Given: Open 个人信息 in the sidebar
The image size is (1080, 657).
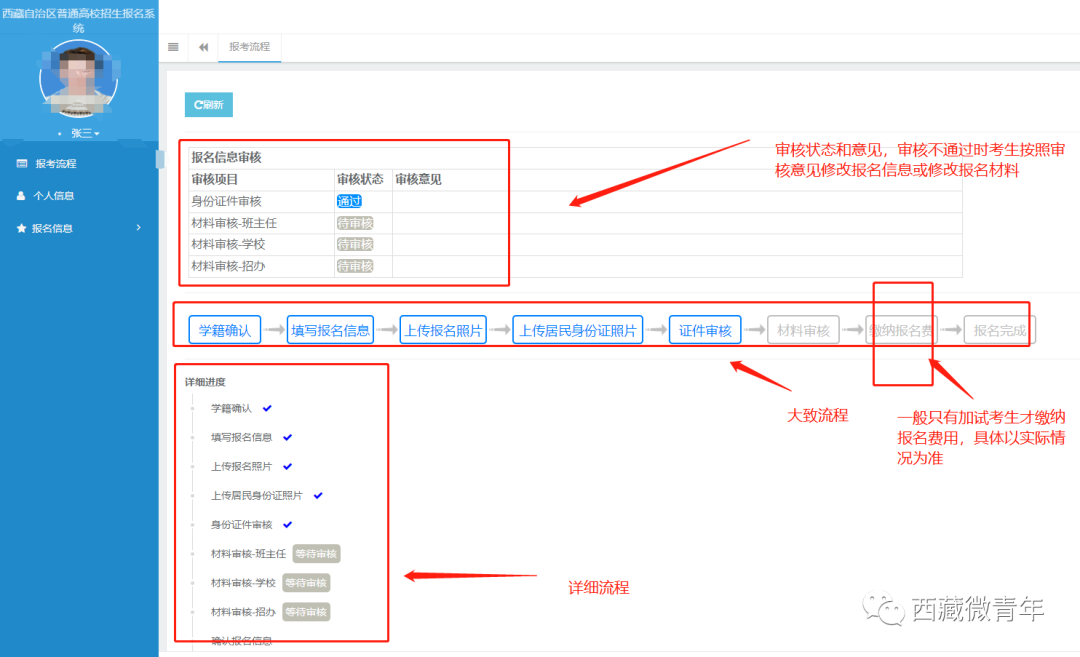Looking at the screenshot, I should (54, 196).
